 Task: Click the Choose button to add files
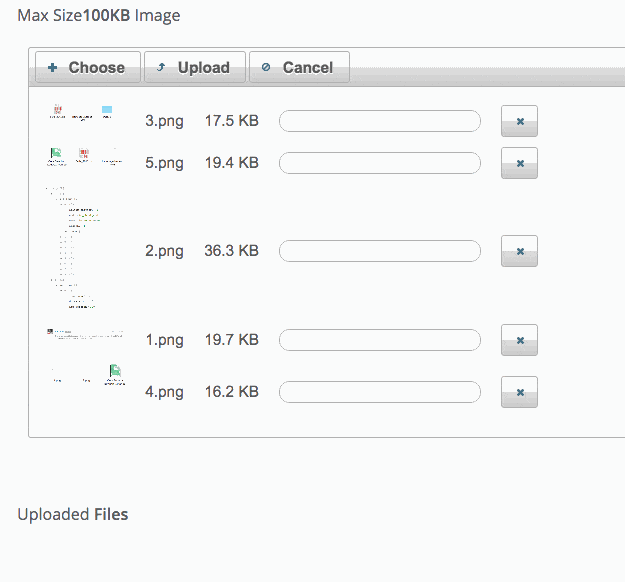coord(87,68)
